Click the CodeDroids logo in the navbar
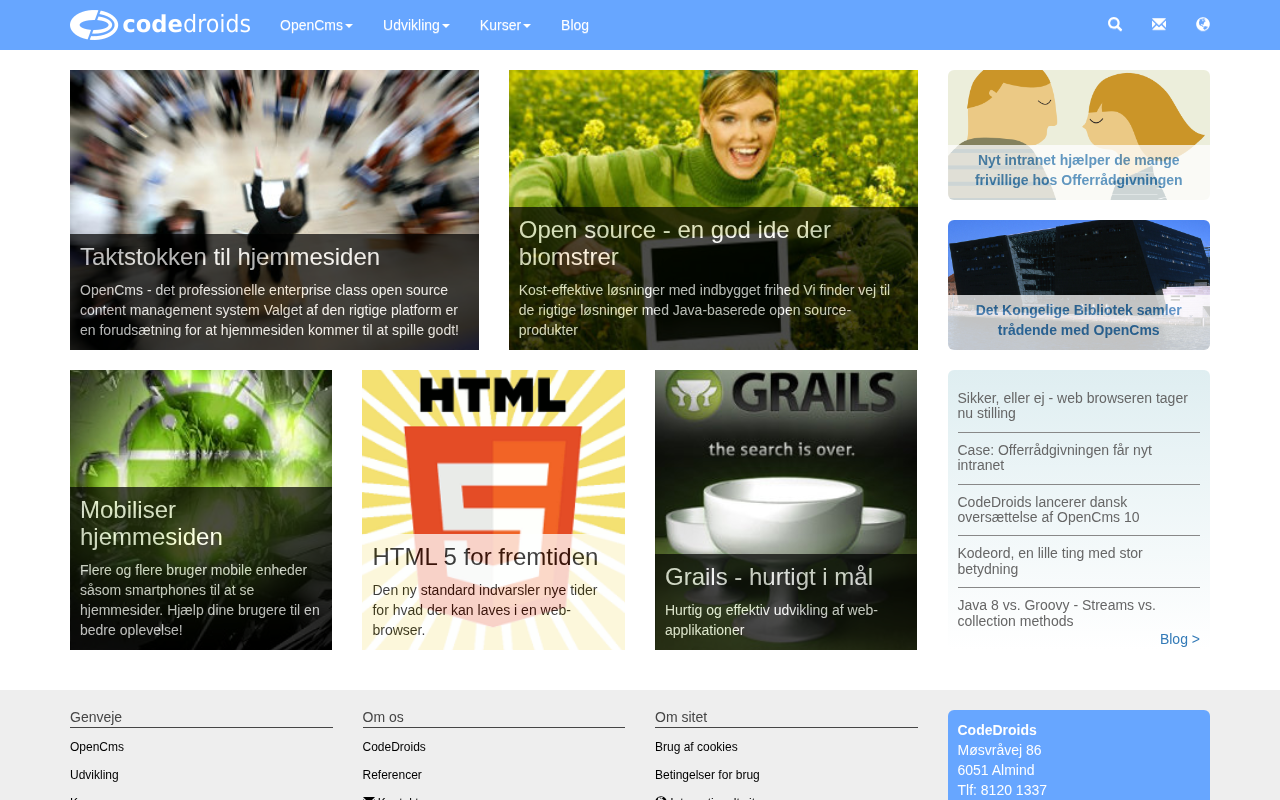This screenshot has width=1280, height=800. point(160,25)
